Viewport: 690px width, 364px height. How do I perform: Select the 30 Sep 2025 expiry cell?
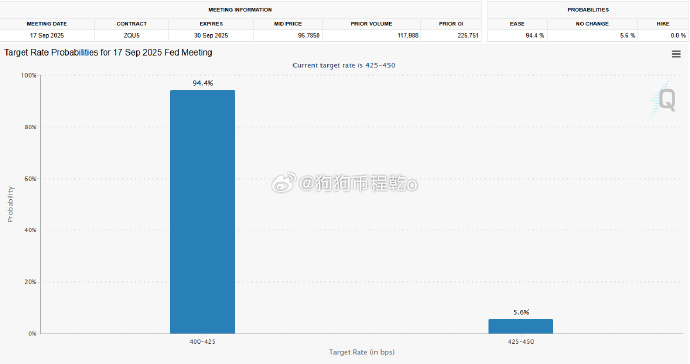pos(211,36)
